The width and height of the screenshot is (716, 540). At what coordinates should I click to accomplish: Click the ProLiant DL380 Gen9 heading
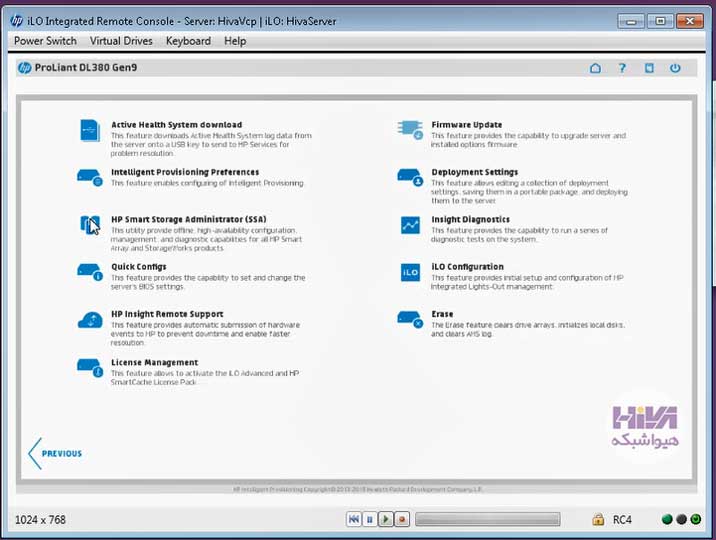point(86,68)
